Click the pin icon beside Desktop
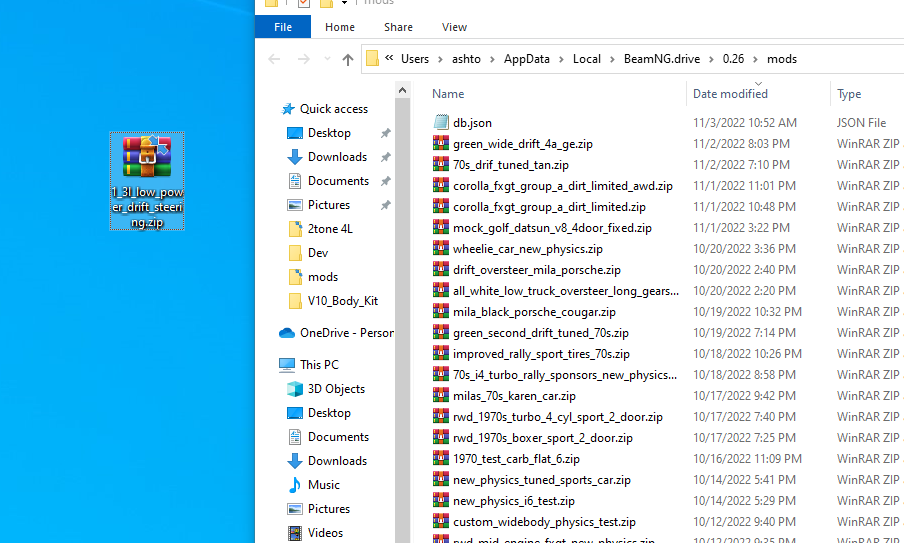This screenshot has width=904, height=543. [x=385, y=133]
